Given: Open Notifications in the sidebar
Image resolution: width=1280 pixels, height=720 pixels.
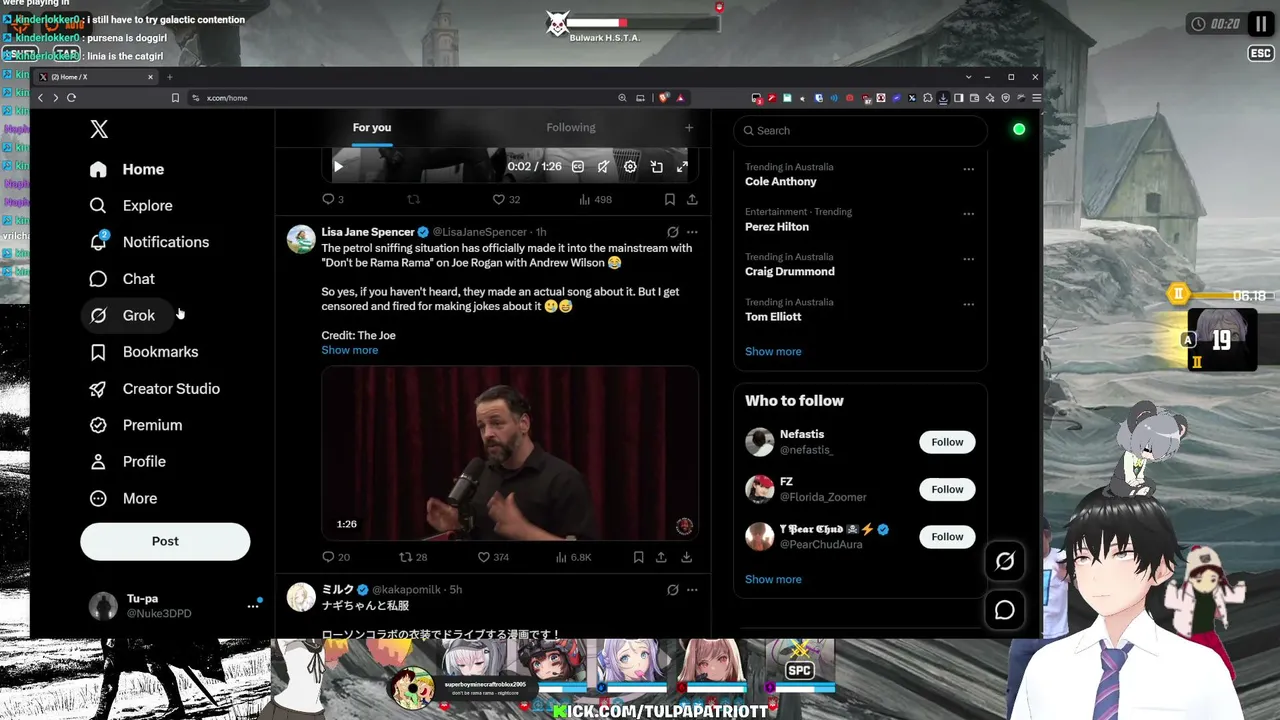Looking at the screenshot, I should click(x=149, y=242).
